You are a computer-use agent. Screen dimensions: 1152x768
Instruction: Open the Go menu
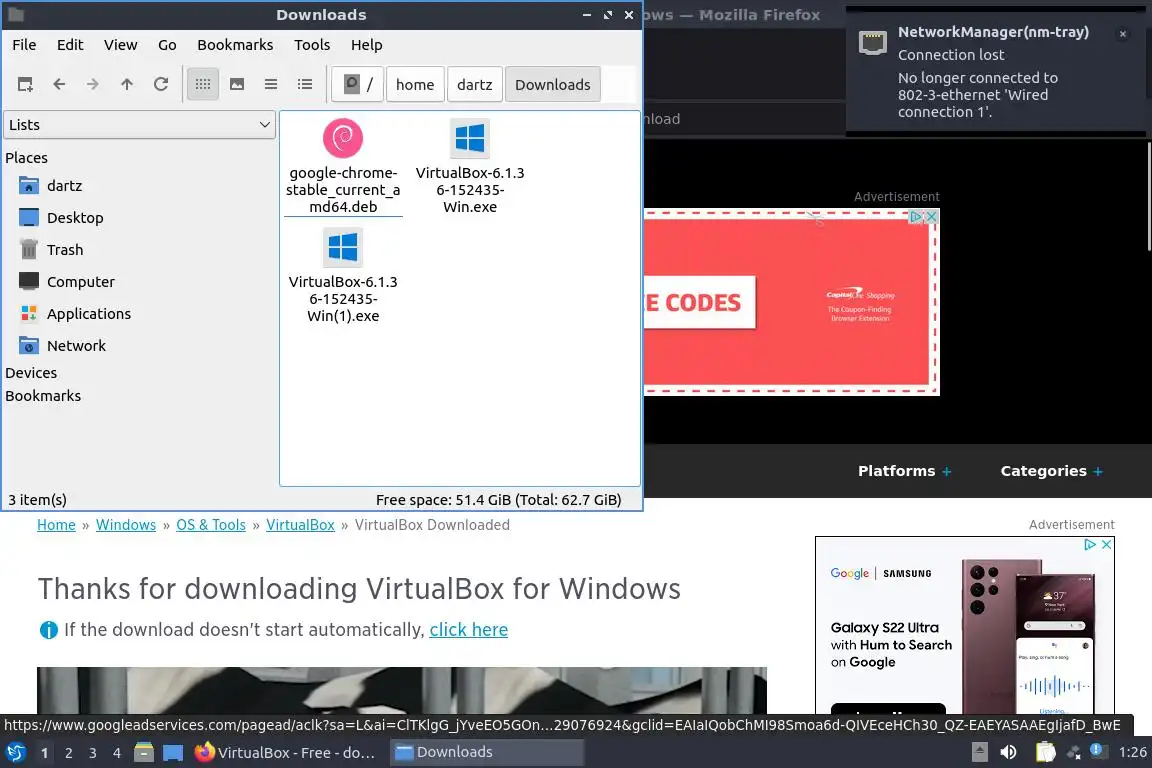pos(167,45)
